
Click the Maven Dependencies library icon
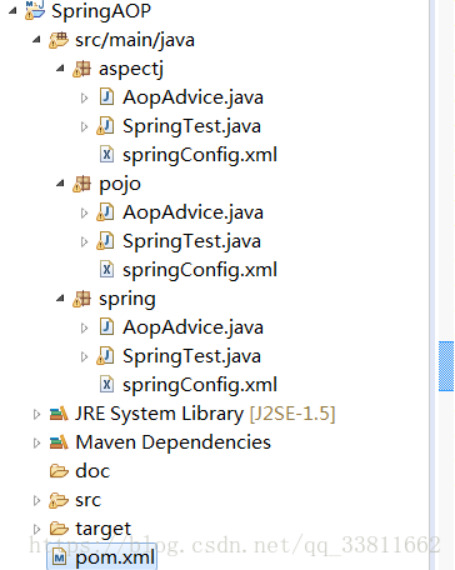point(59,442)
